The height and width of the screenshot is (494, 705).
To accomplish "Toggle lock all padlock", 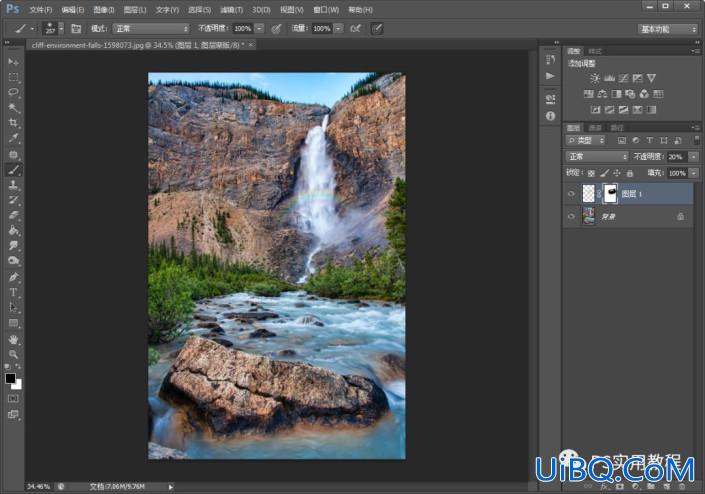I will [630, 173].
